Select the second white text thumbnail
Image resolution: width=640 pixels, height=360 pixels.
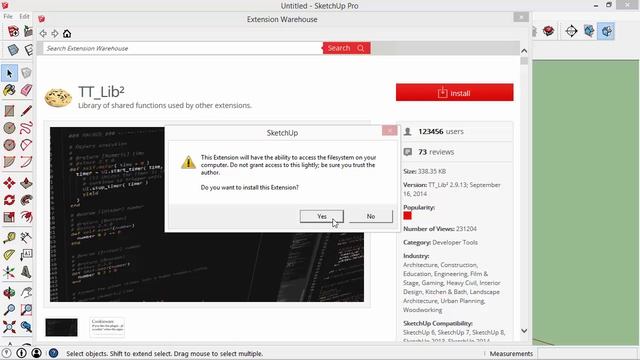click(107, 327)
